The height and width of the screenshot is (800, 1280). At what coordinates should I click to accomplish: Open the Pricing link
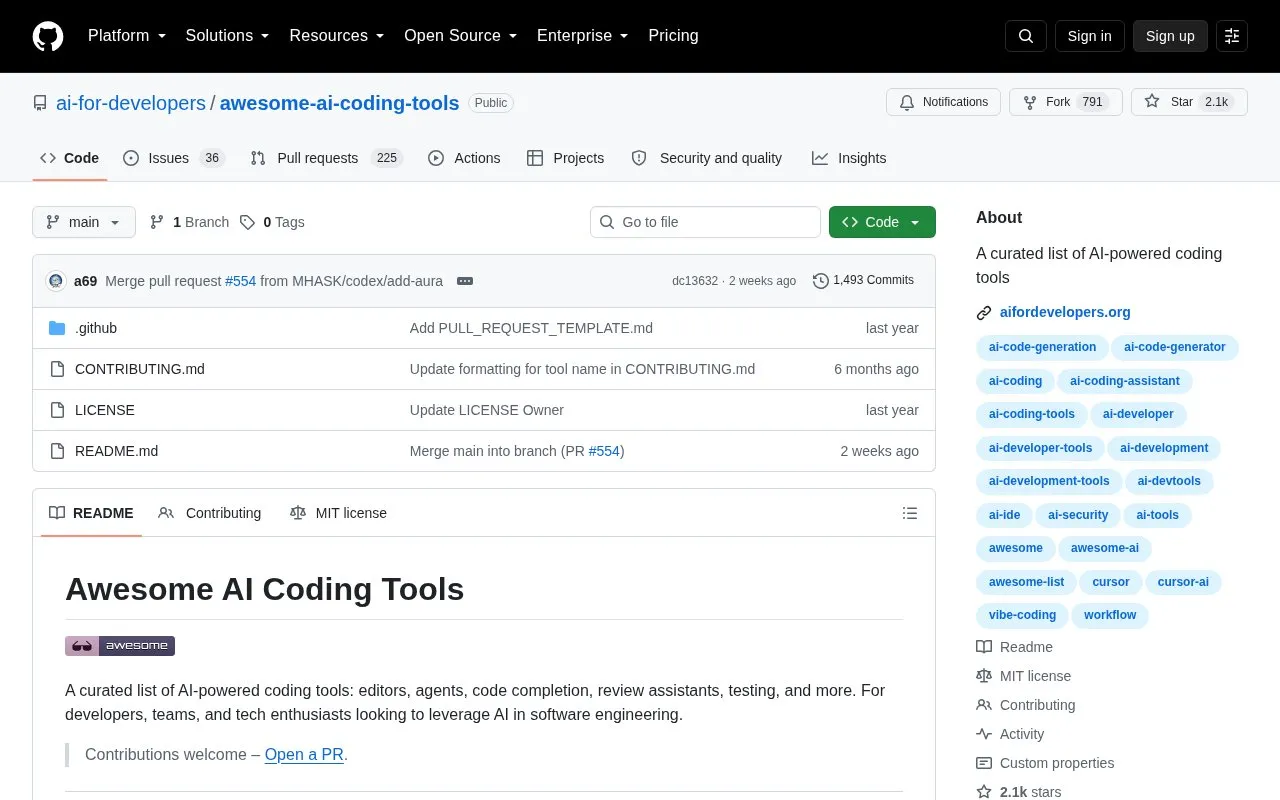673,36
